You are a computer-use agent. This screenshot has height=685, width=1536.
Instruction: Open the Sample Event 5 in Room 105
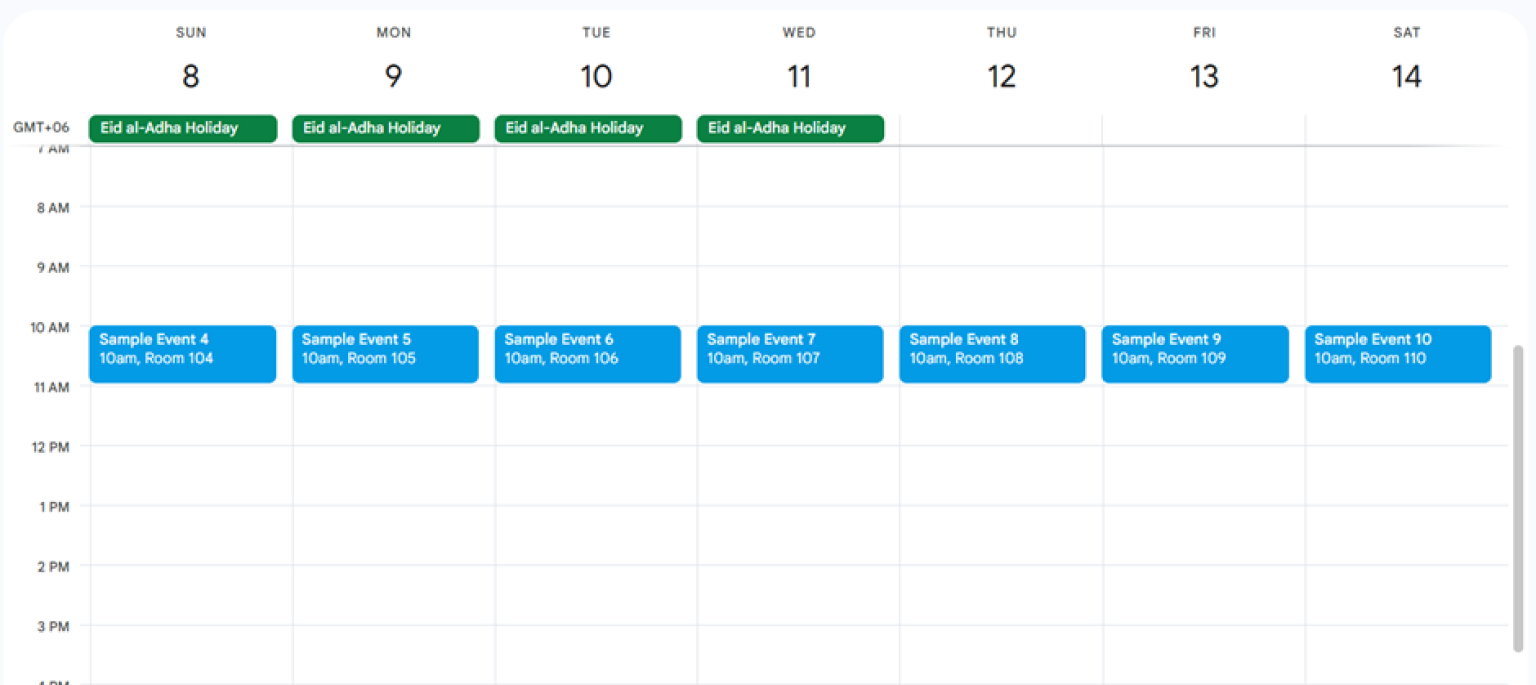pyautogui.click(x=385, y=353)
